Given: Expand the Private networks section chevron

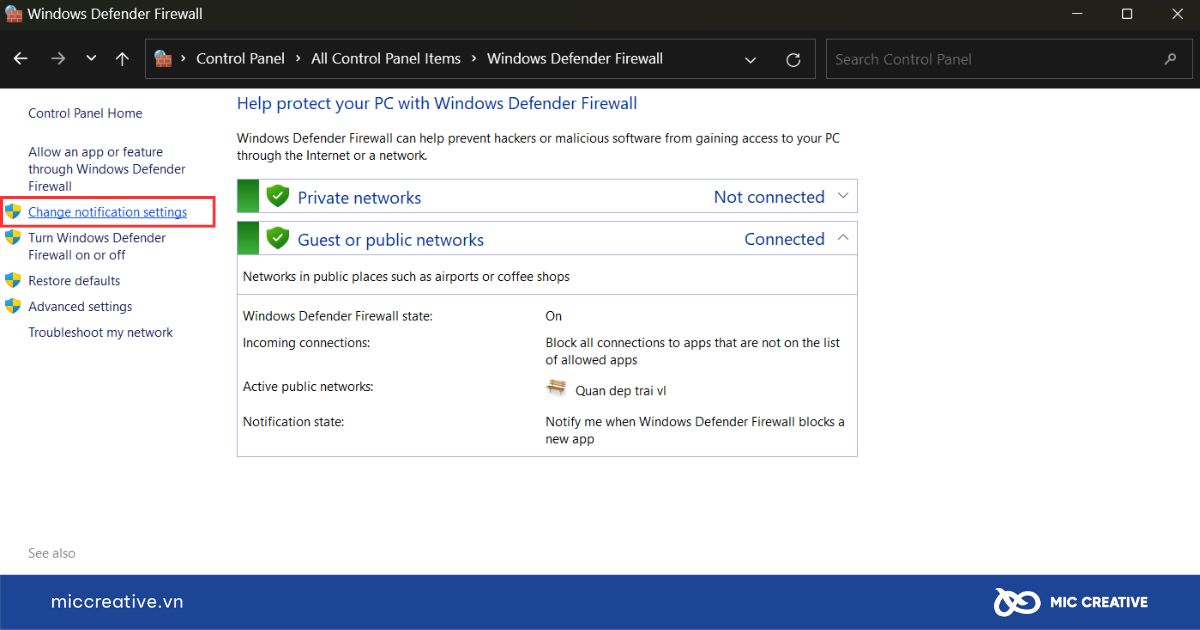Looking at the screenshot, I should (842, 196).
